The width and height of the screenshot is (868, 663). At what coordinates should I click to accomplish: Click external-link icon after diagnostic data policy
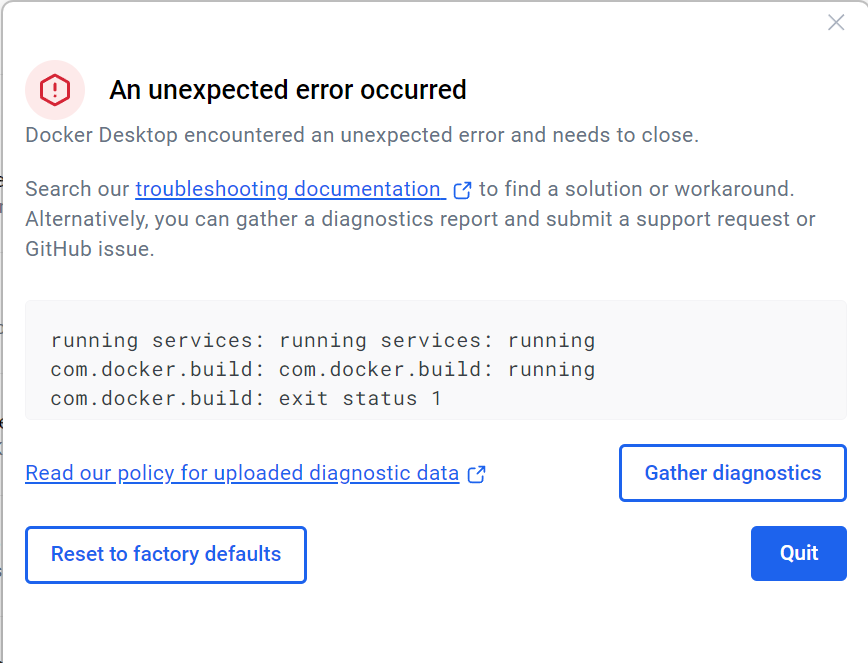click(477, 474)
